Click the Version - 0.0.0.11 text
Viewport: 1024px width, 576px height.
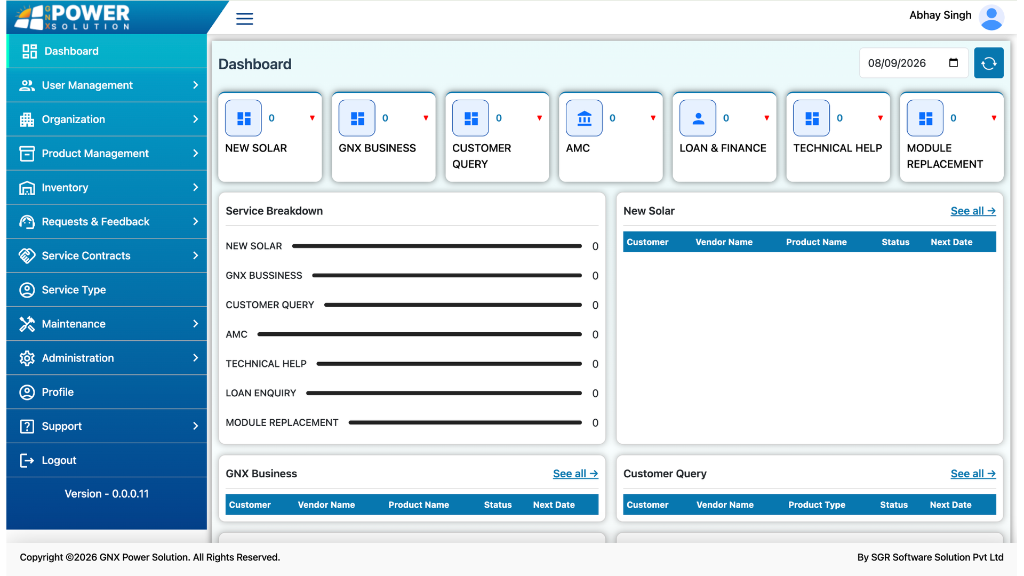tap(106, 494)
